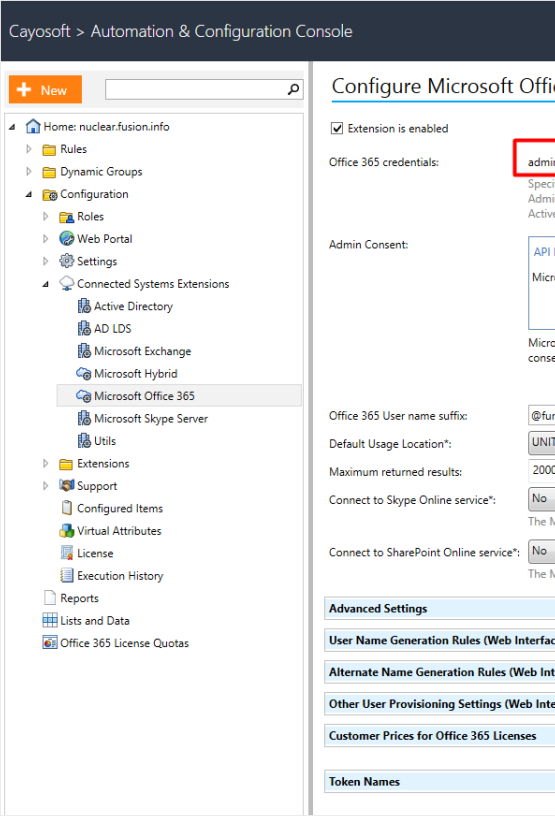
Task: Open Connect to SharePoint Online service dropdown
Action: (x=541, y=551)
